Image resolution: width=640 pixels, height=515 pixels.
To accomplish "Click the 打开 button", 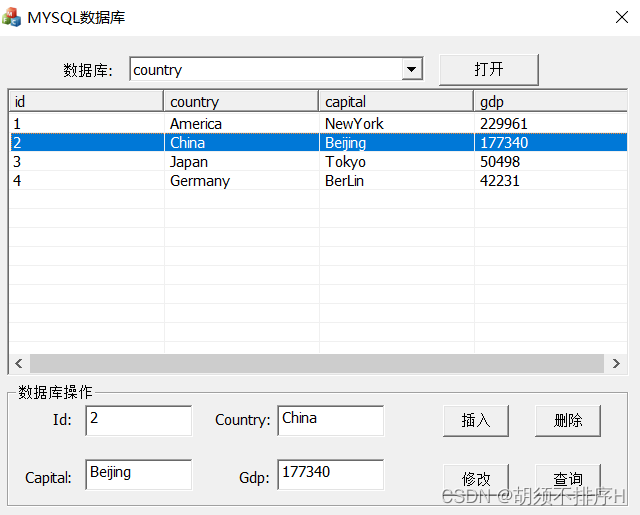I will 489,70.
